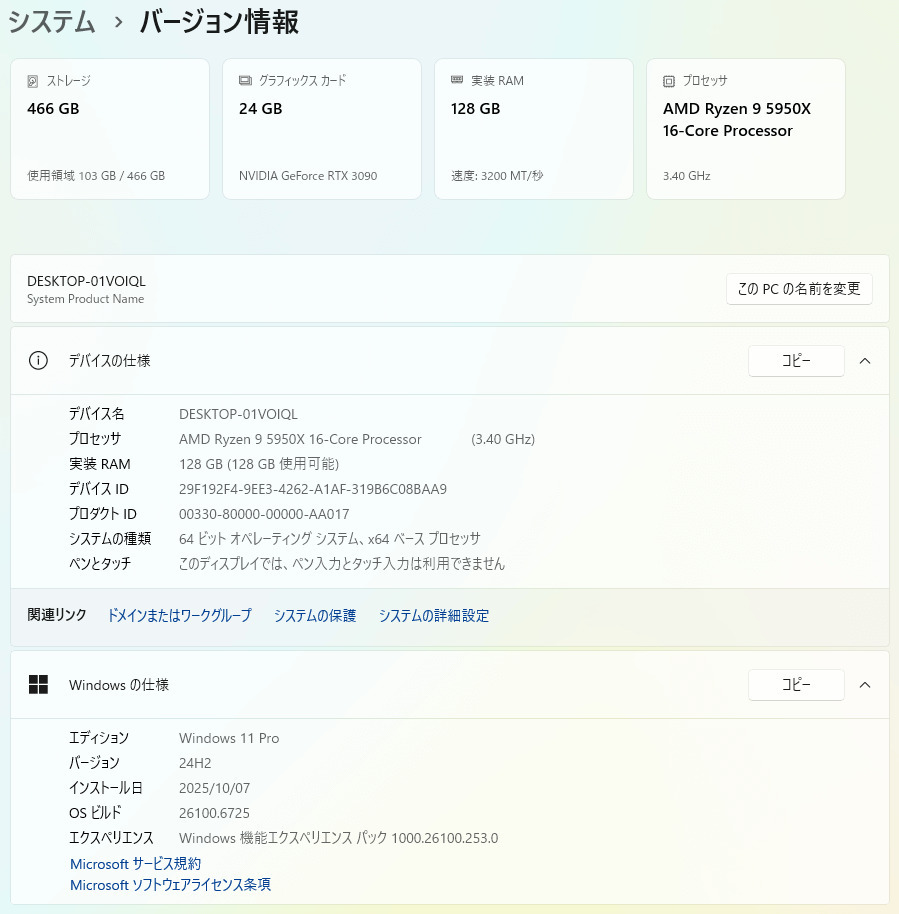Click 速度: 3200 MT/秒 text
The height and width of the screenshot is (914, 899).
click(497, 175)
